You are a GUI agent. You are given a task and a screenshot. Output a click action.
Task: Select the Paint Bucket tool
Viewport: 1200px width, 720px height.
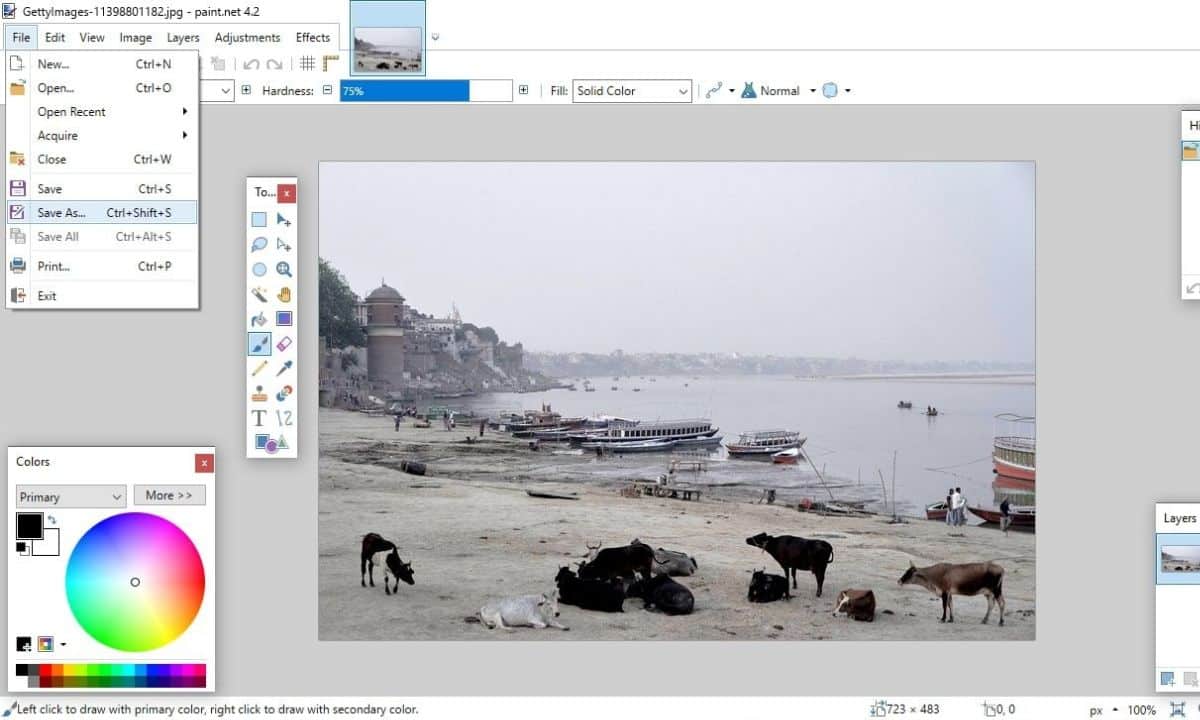[259, 320]
